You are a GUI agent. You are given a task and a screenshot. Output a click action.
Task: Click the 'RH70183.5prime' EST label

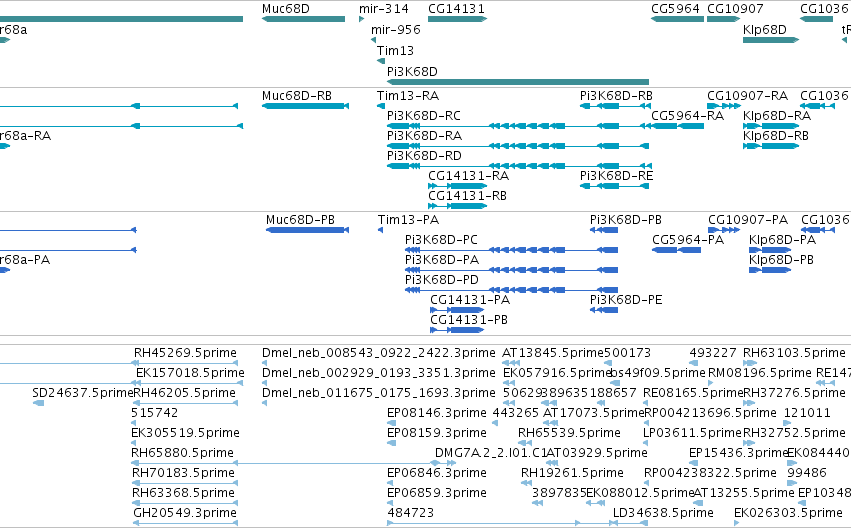point(183,473)
